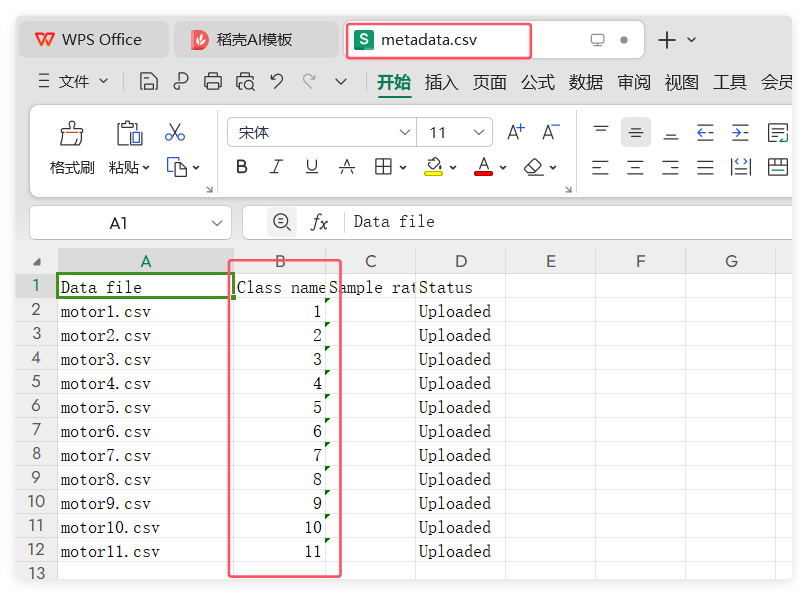Expand the new tab dropdown arrow

point(692,40)
